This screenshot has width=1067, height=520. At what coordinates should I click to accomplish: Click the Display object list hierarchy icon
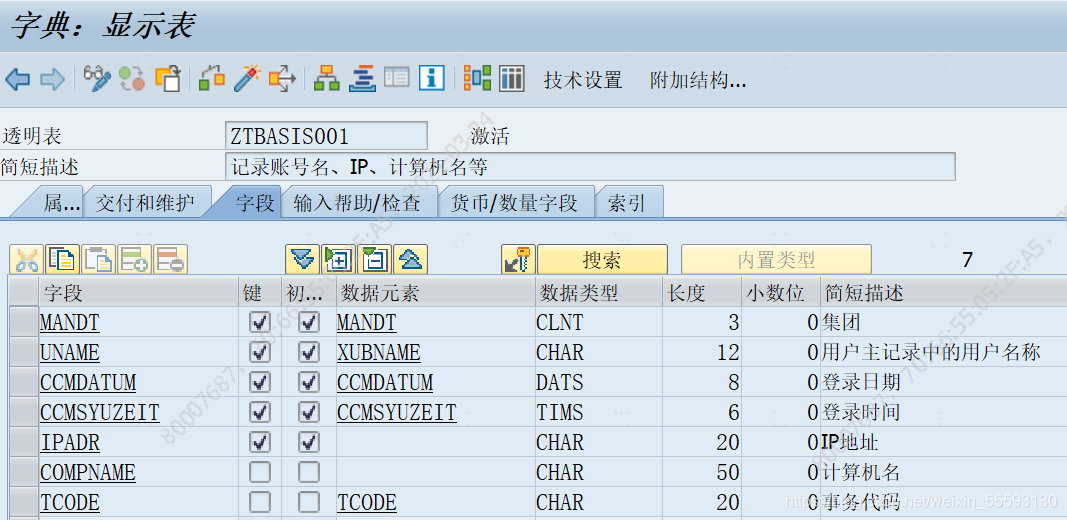(327, 79)
